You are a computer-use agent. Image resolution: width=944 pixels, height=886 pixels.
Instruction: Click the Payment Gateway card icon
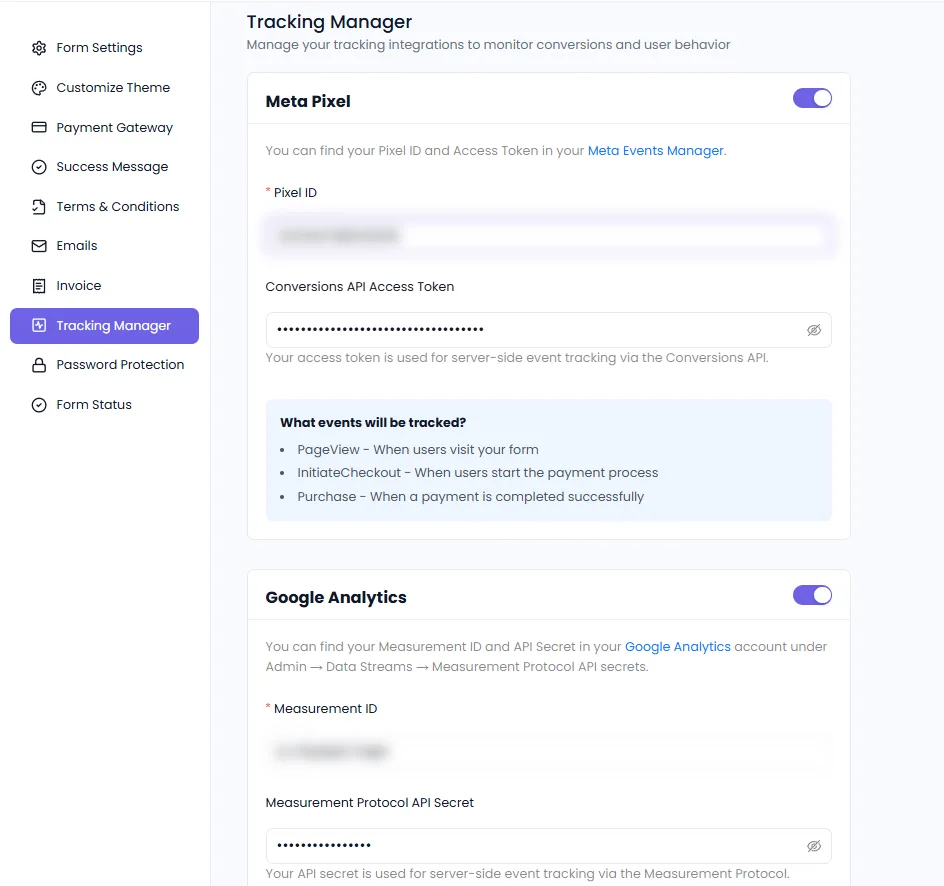coord(39,128)
